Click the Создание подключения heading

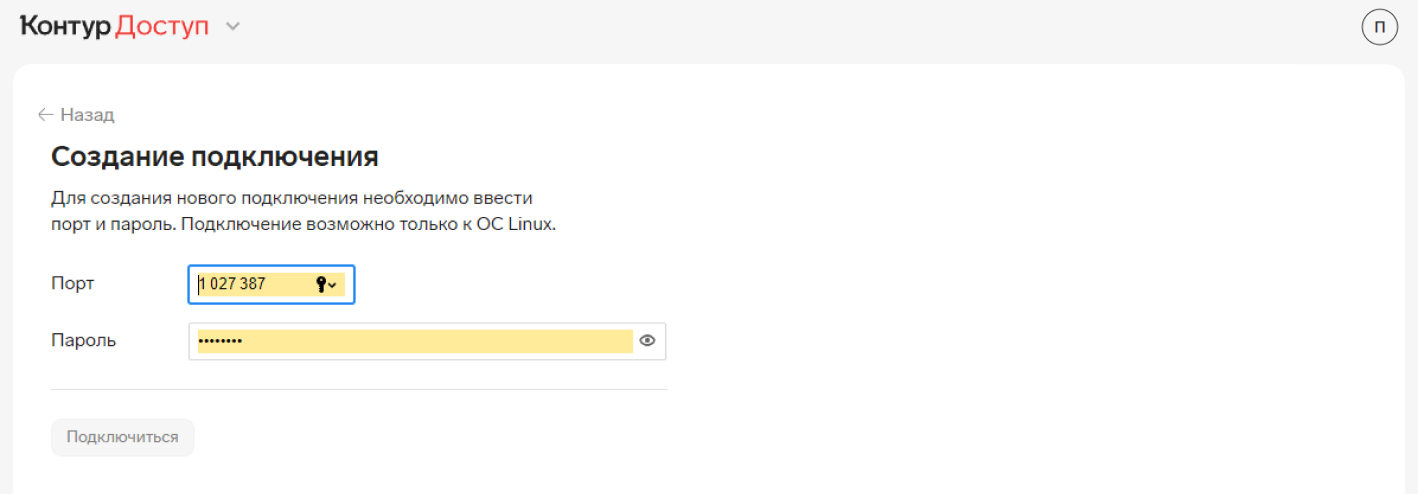(215, 157)
